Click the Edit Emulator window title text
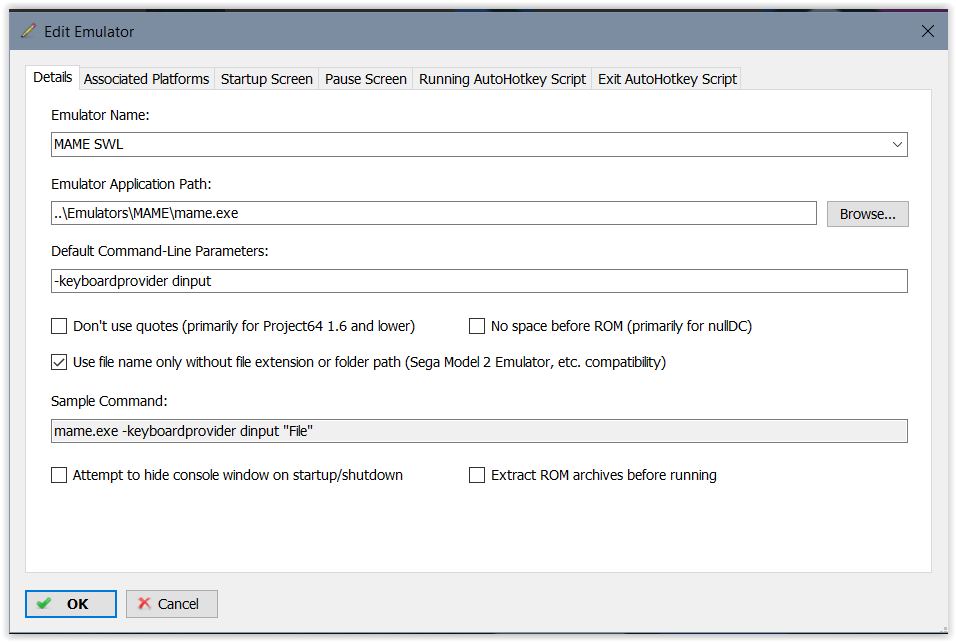Image resolution: width=956 pixels, height=642 pixels. (89, 32)
